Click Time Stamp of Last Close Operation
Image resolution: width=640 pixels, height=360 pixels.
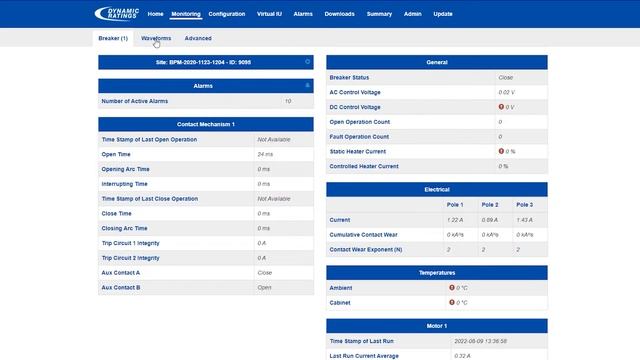(x=150, y=198)
